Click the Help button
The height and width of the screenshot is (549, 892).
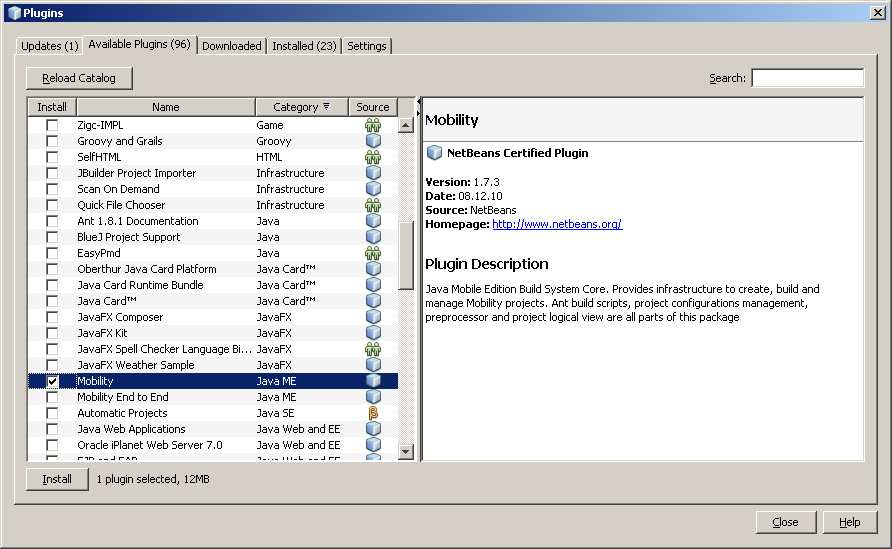coord(849,522)
